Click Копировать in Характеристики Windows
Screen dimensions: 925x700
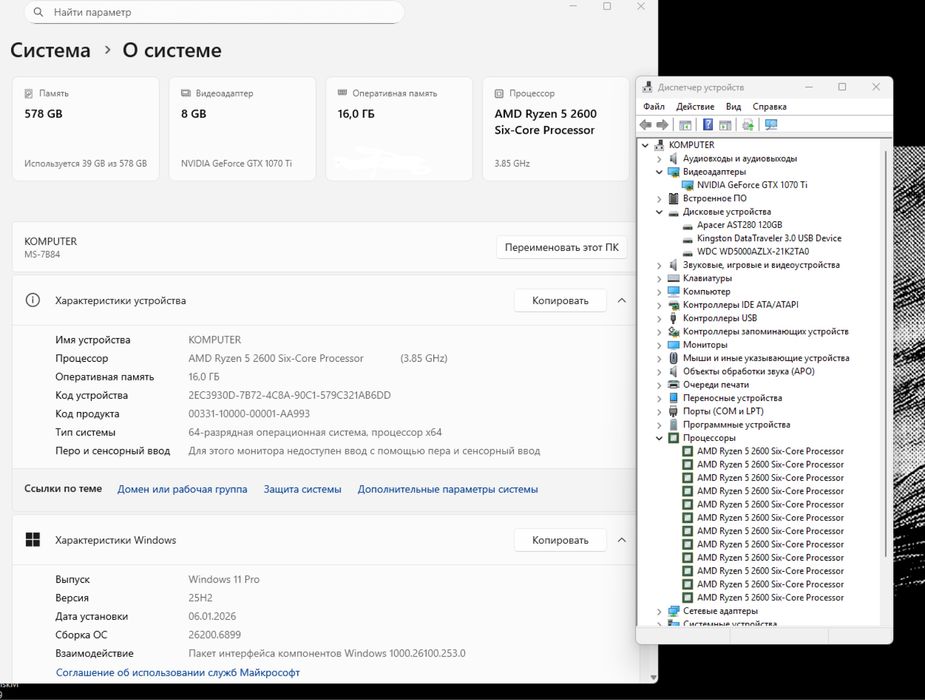point(560,540)
